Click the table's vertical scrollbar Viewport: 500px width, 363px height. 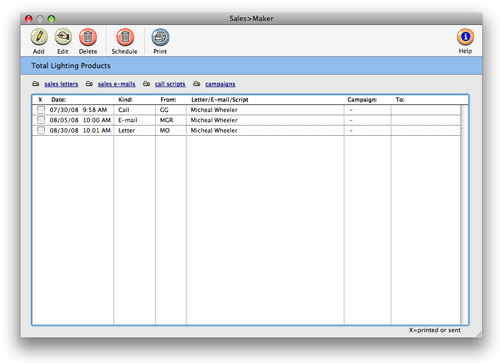click(464, 214)
